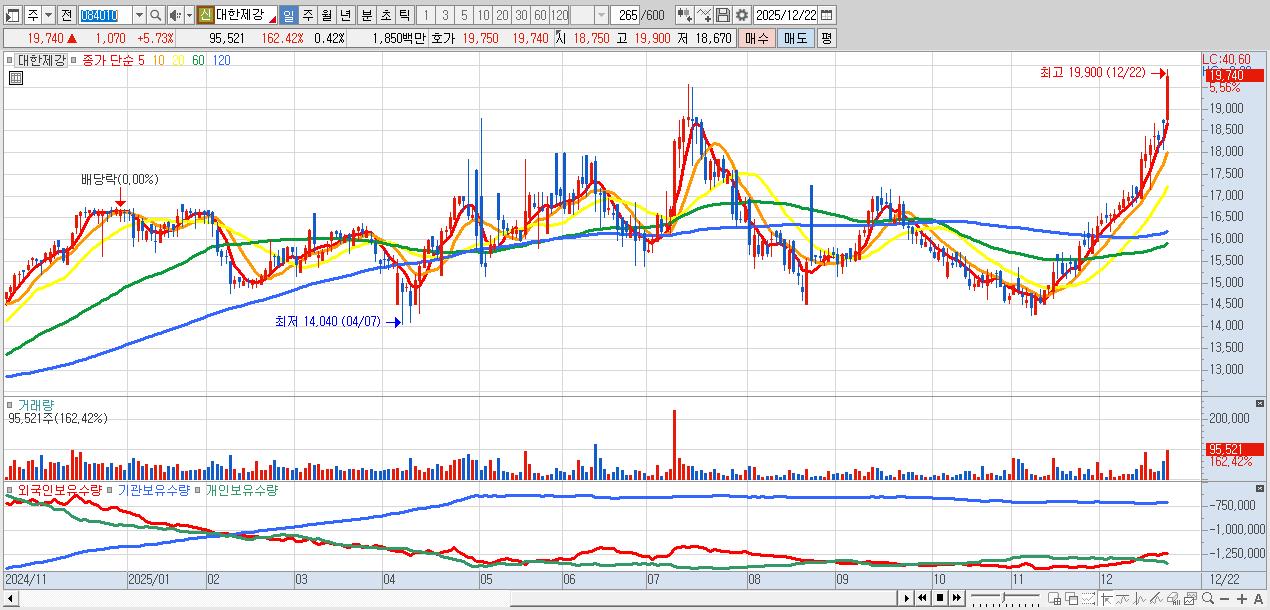Click the bottom bar magnifier zoom icon
Viewport: 1270px width, 610px height.
click(x=1207, y=598)
